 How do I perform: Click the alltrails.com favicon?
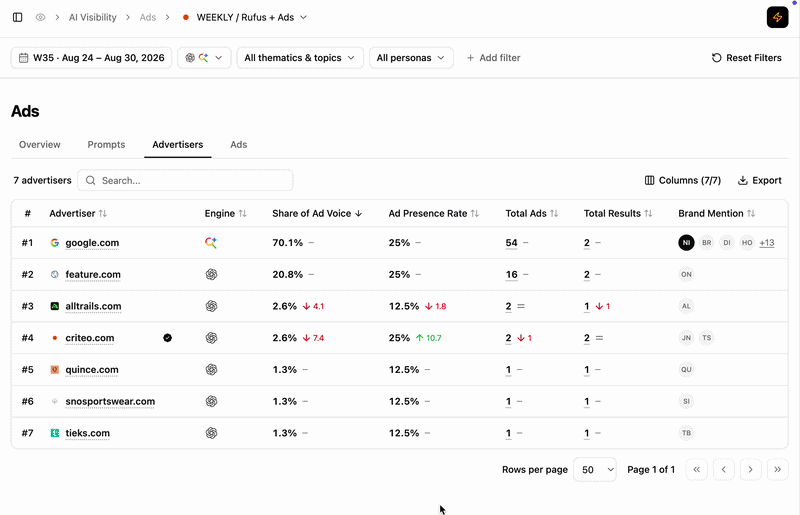55,306
